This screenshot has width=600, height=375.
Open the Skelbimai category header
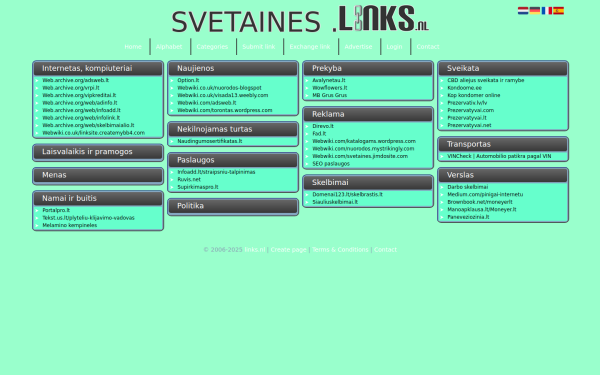(368, 183)
